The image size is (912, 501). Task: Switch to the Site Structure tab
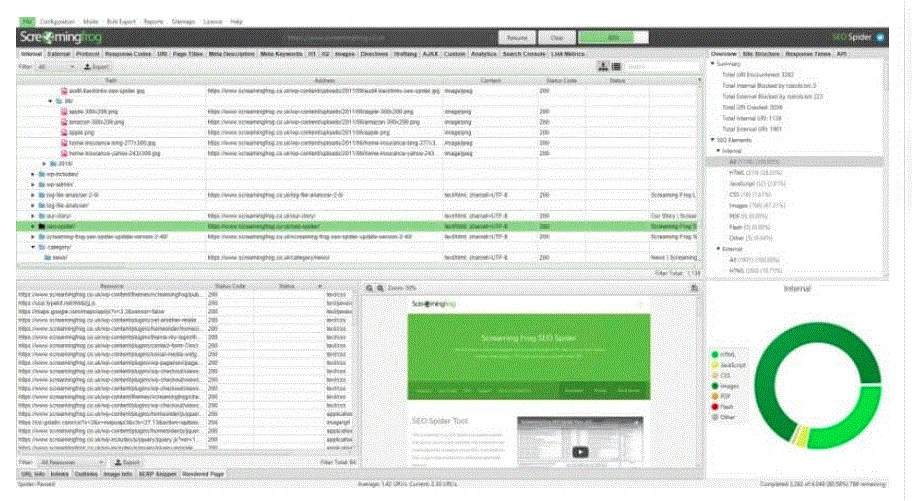(x=761, y=54)
